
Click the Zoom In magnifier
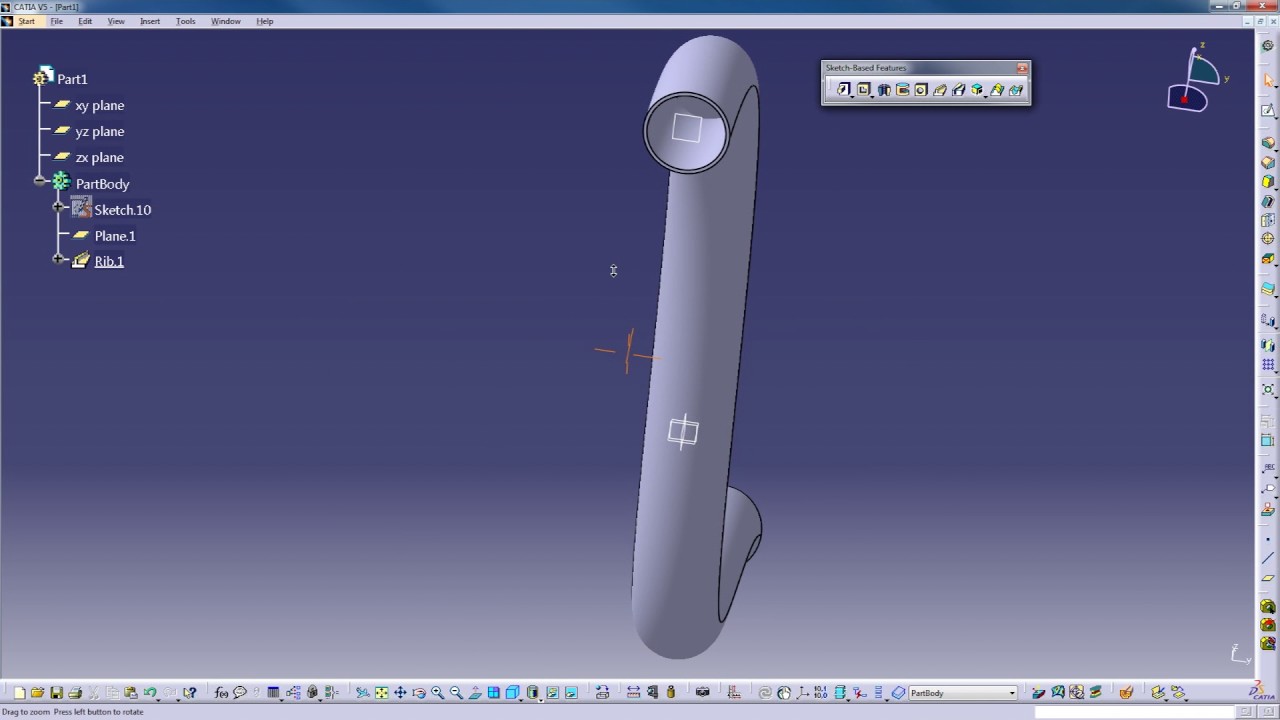(437, 693)
